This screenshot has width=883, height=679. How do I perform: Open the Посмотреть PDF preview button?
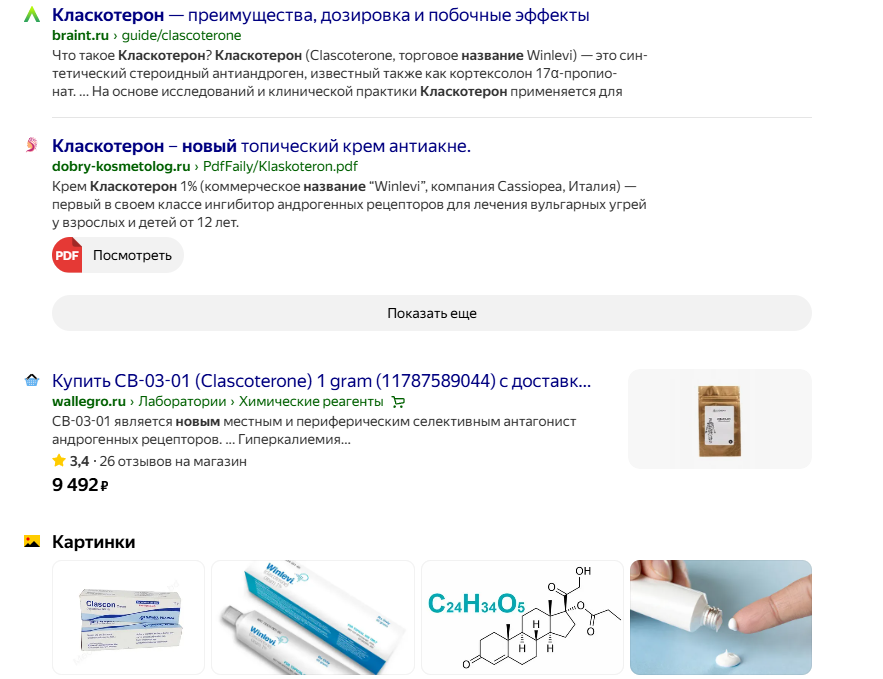pyautogui.click(x=118, y=255)
